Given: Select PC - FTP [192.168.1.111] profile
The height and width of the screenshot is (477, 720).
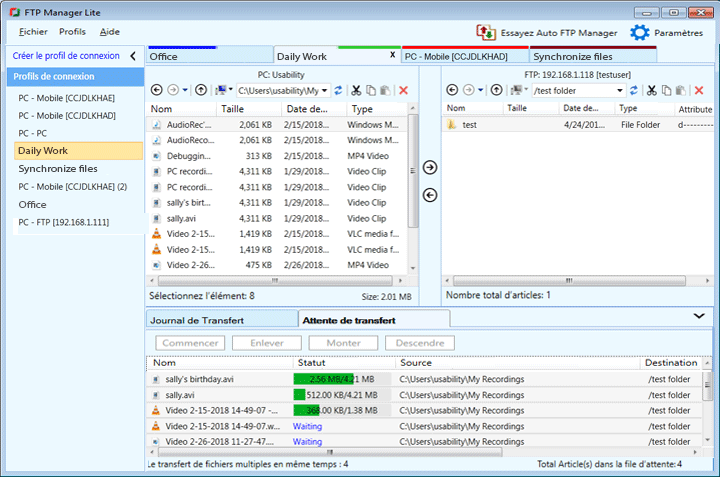Looking at the screenshot, I should point(64,222).
